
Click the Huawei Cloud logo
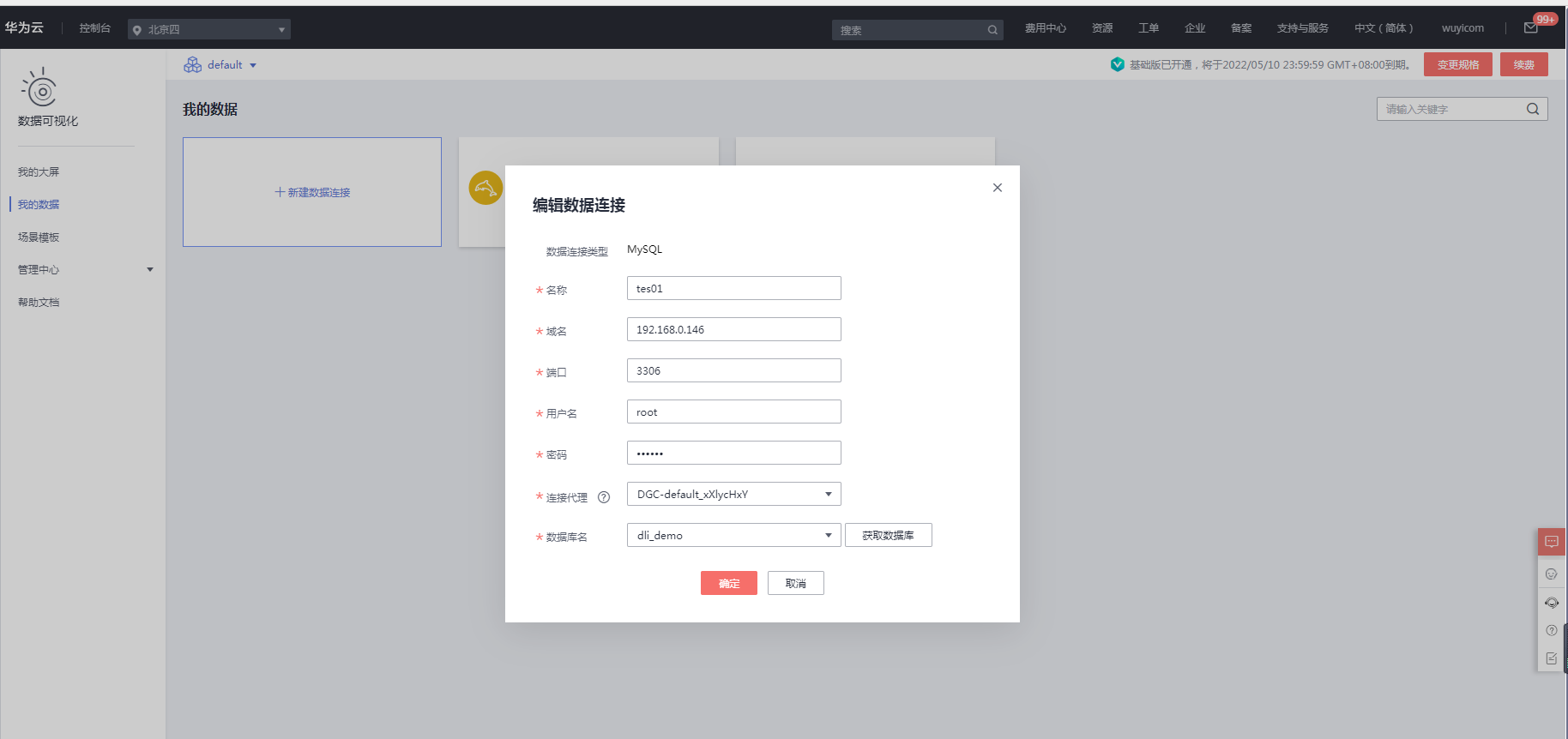point(24,28)
